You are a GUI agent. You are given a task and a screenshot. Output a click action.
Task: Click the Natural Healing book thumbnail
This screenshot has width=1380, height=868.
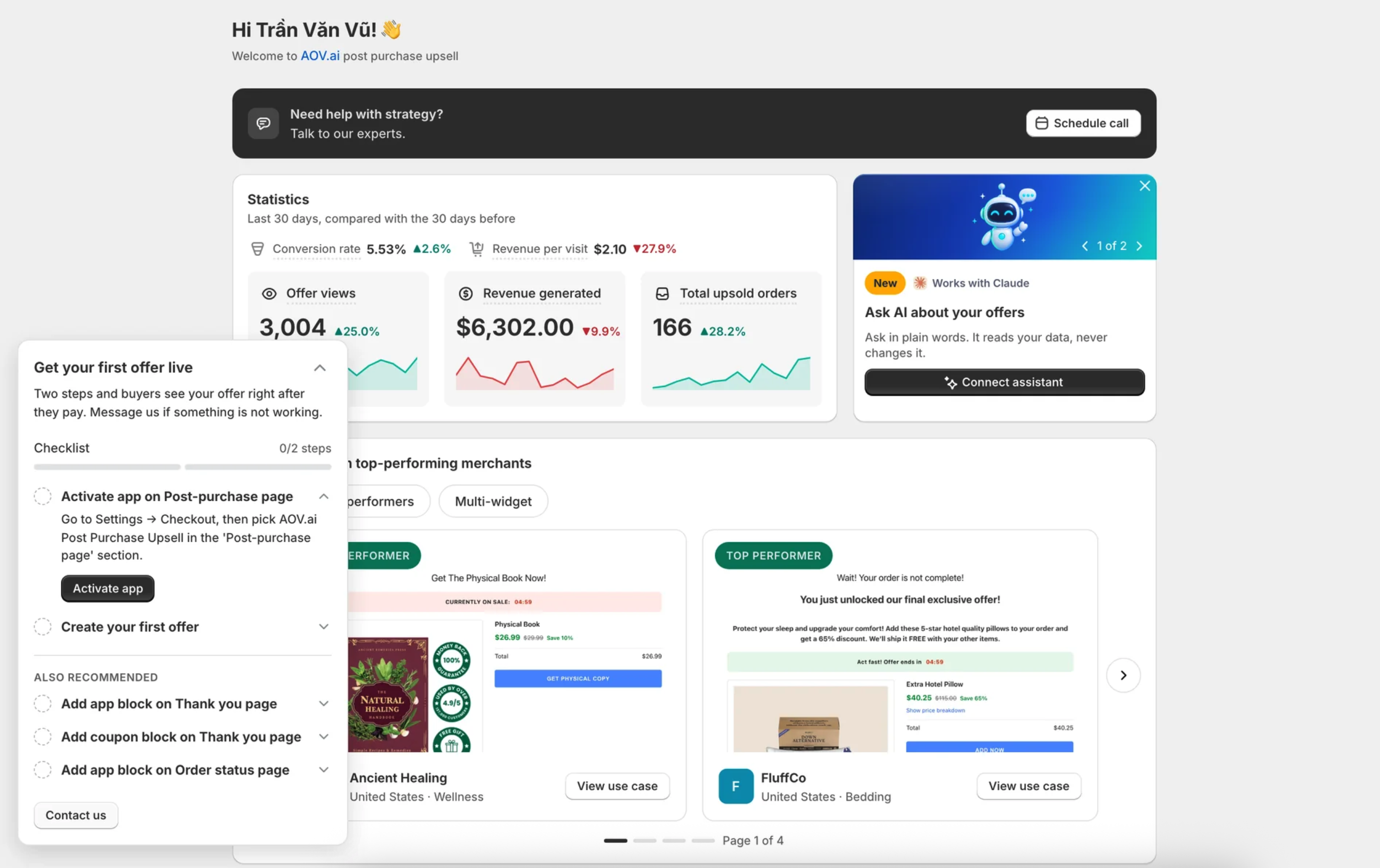(x=387, y=695)
